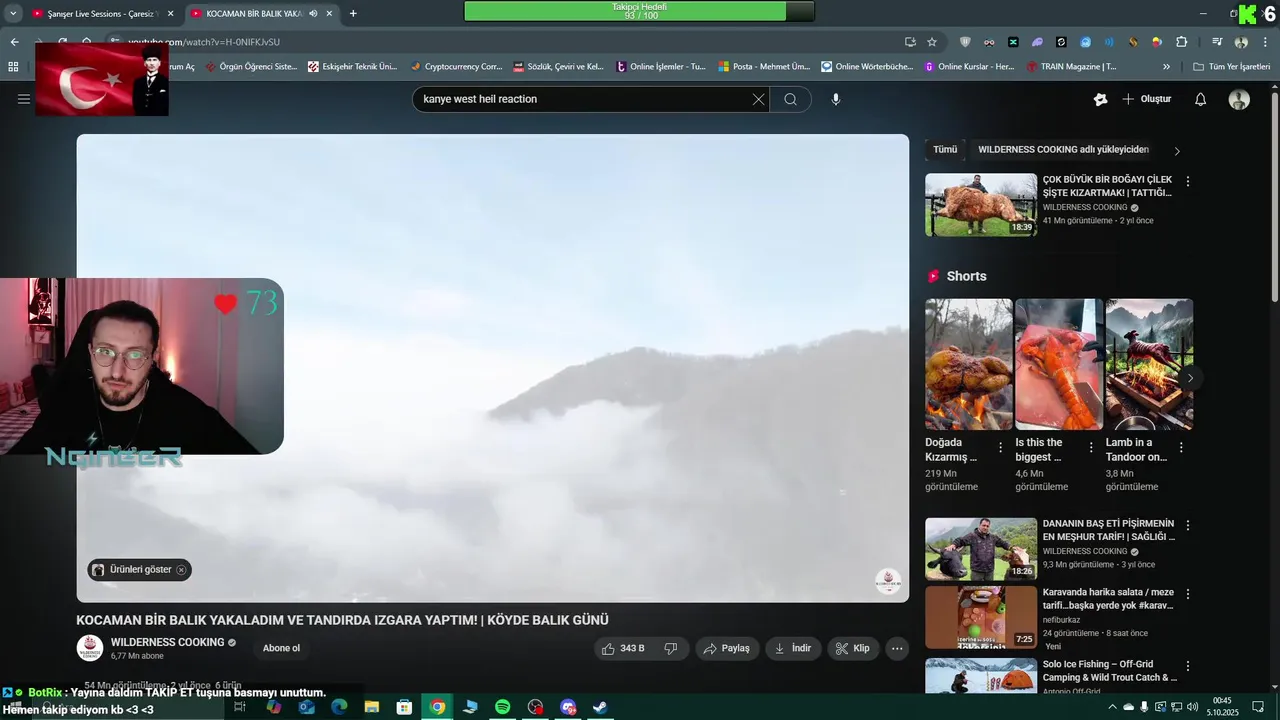Like the video with 343 B button
This screenshot has width=1280, height=720.
pyautogui.click(x=622, y=648)
